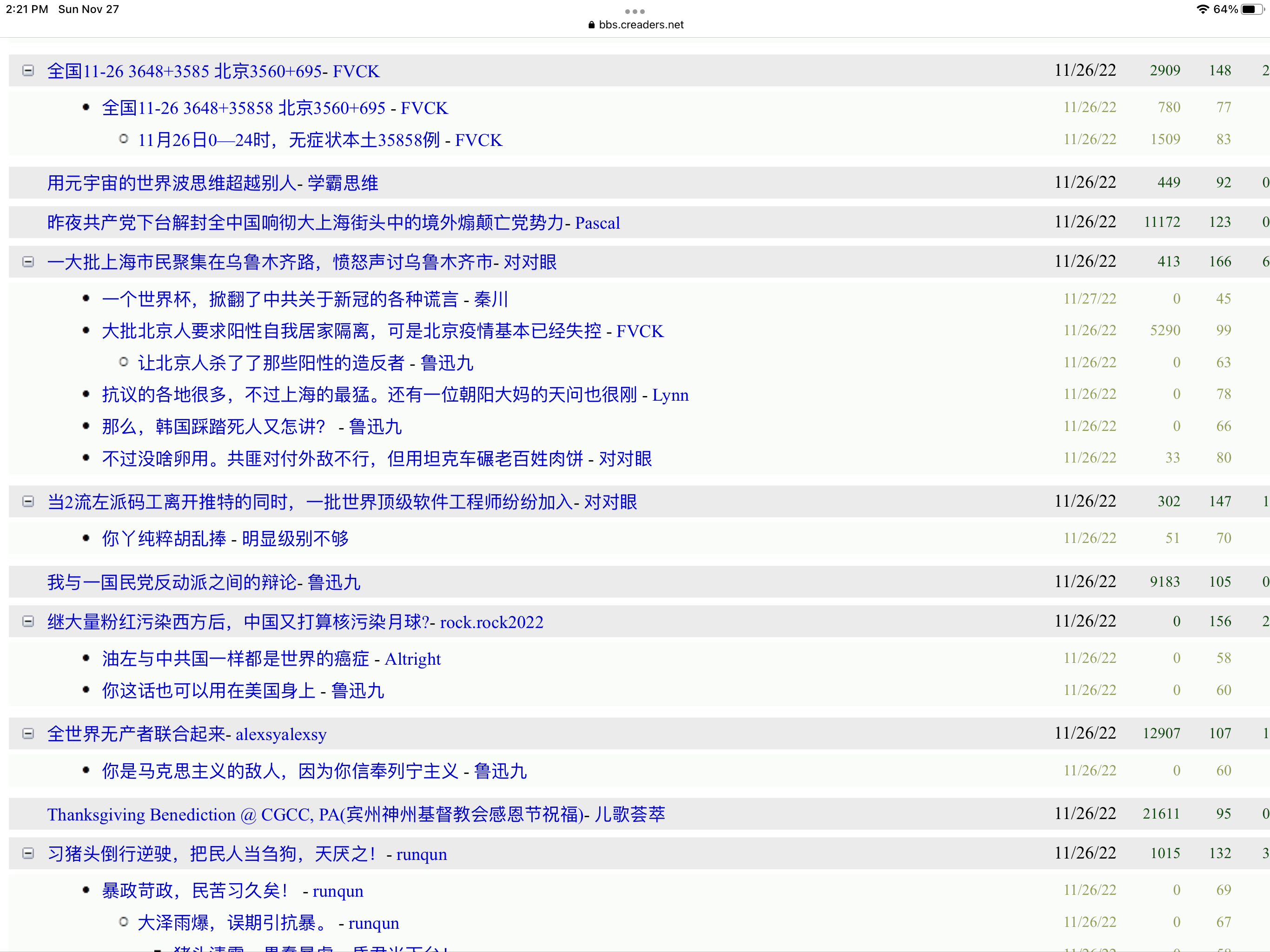Tap the padlock icon beside the URL
Viewport: 1270px width, 952px height.
click(591, 25)
